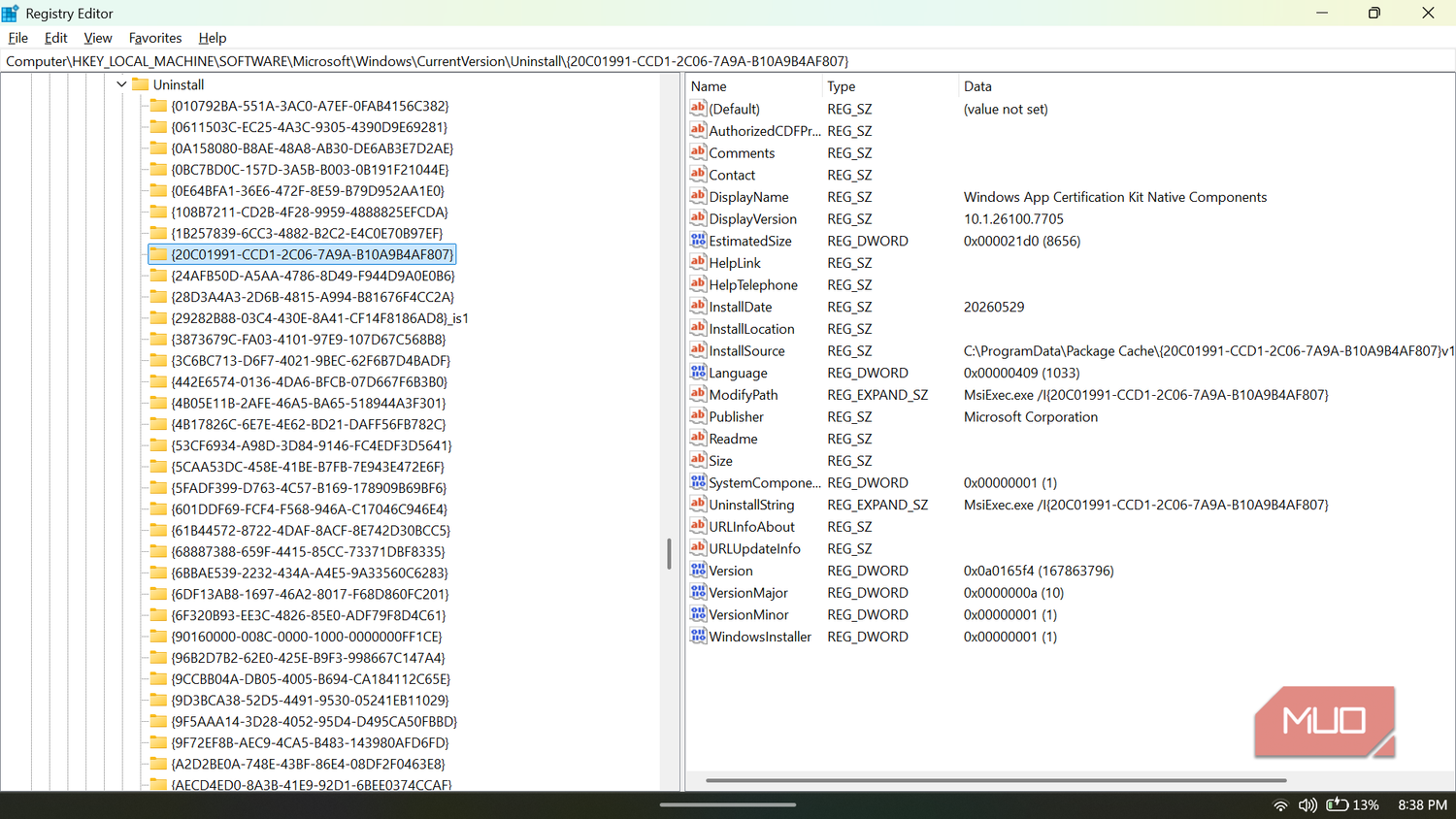The width and height of the screenshot is (1456, 819).
Task: Select key {1B257839-6CC3-4882-B2C2-E4C0E70B97EF}
Action: pyautogui.click(x=307, y=233)
